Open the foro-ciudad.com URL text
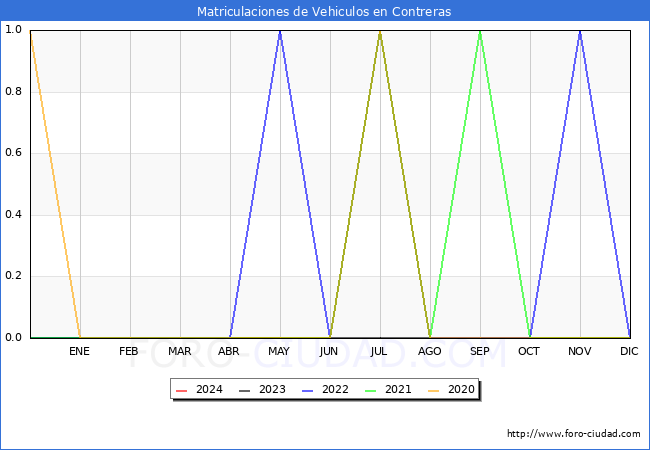The width and height of the screenshot is (650, 450). (574, 434)
